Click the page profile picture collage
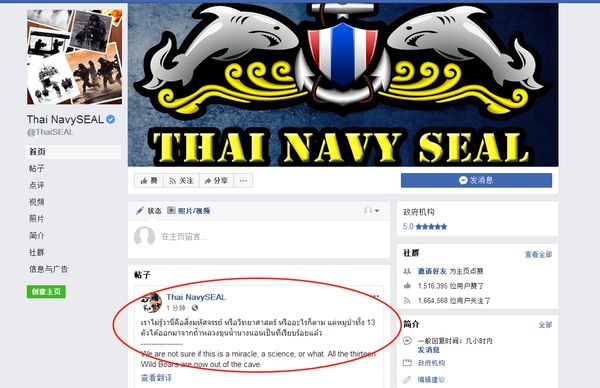 [75, 57]
